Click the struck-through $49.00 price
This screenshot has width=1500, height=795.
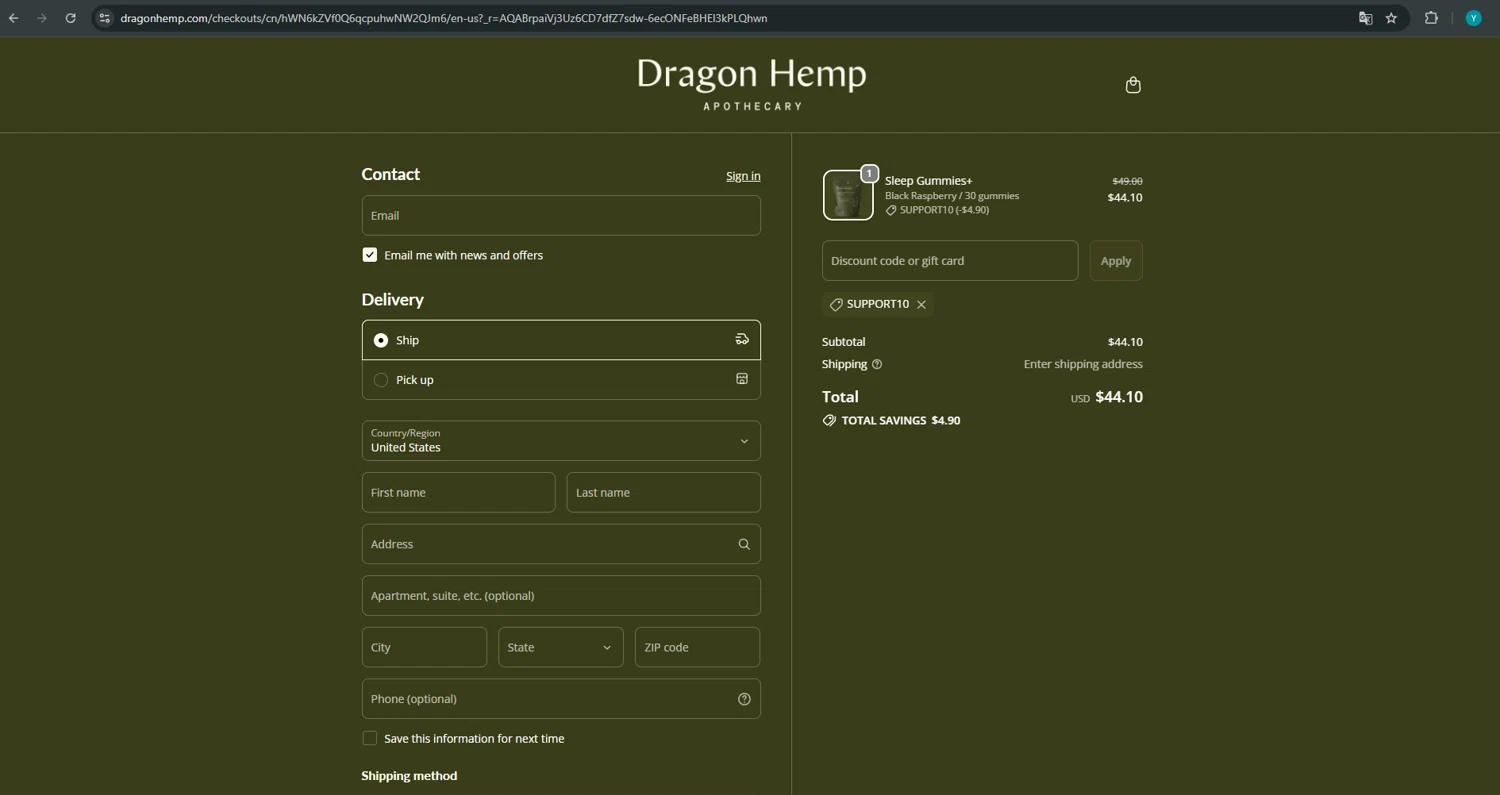[x=1127, y=181]
